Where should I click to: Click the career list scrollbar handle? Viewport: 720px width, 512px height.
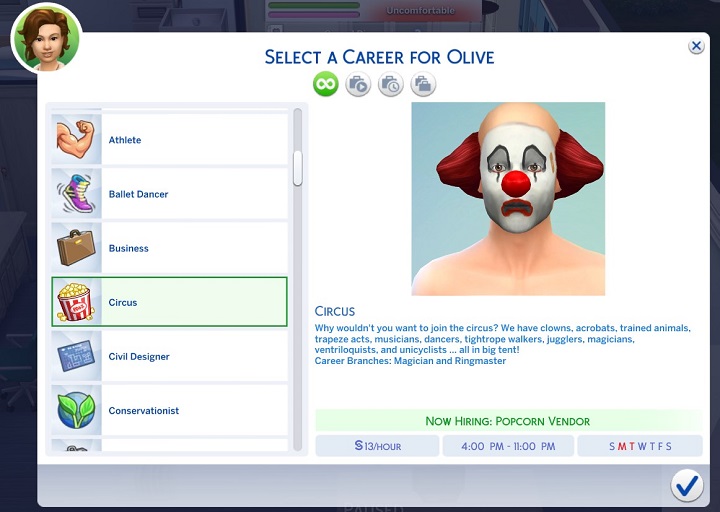click(297, 168)
